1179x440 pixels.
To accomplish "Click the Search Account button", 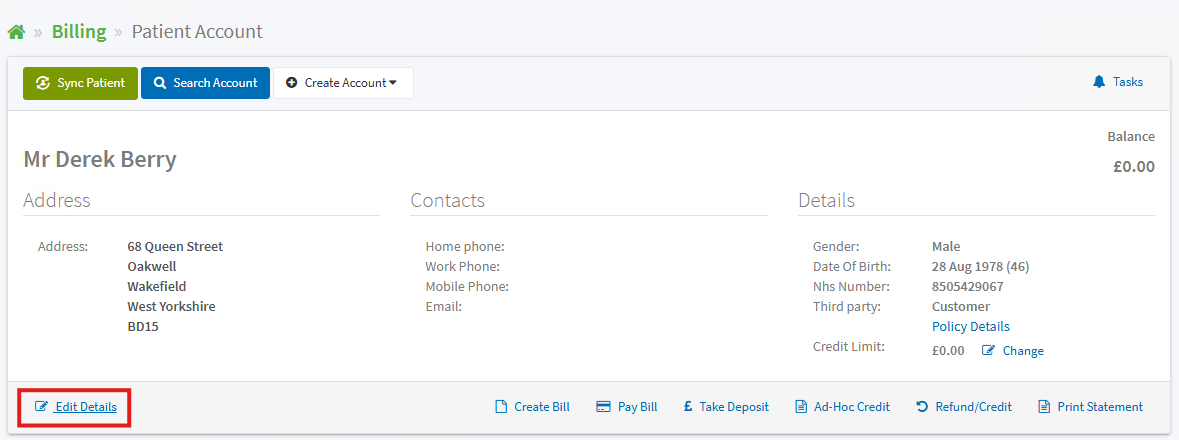I will pyautogui.click(x=205, y=83).
